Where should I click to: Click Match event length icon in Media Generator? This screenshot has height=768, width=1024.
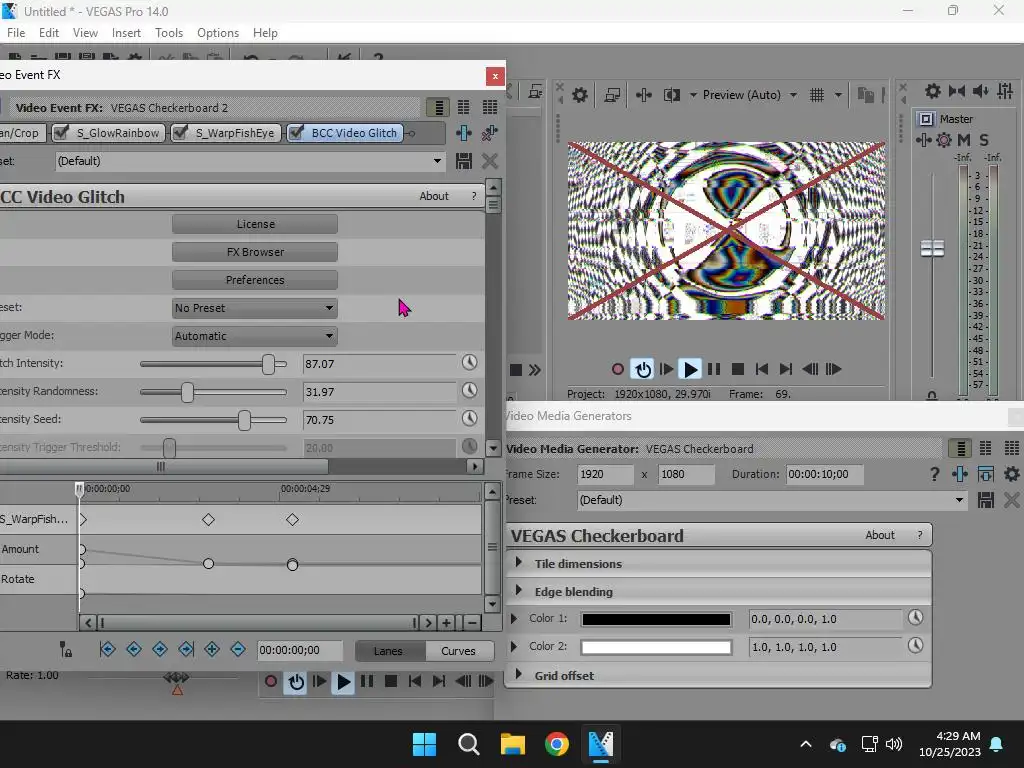(985, 474)
